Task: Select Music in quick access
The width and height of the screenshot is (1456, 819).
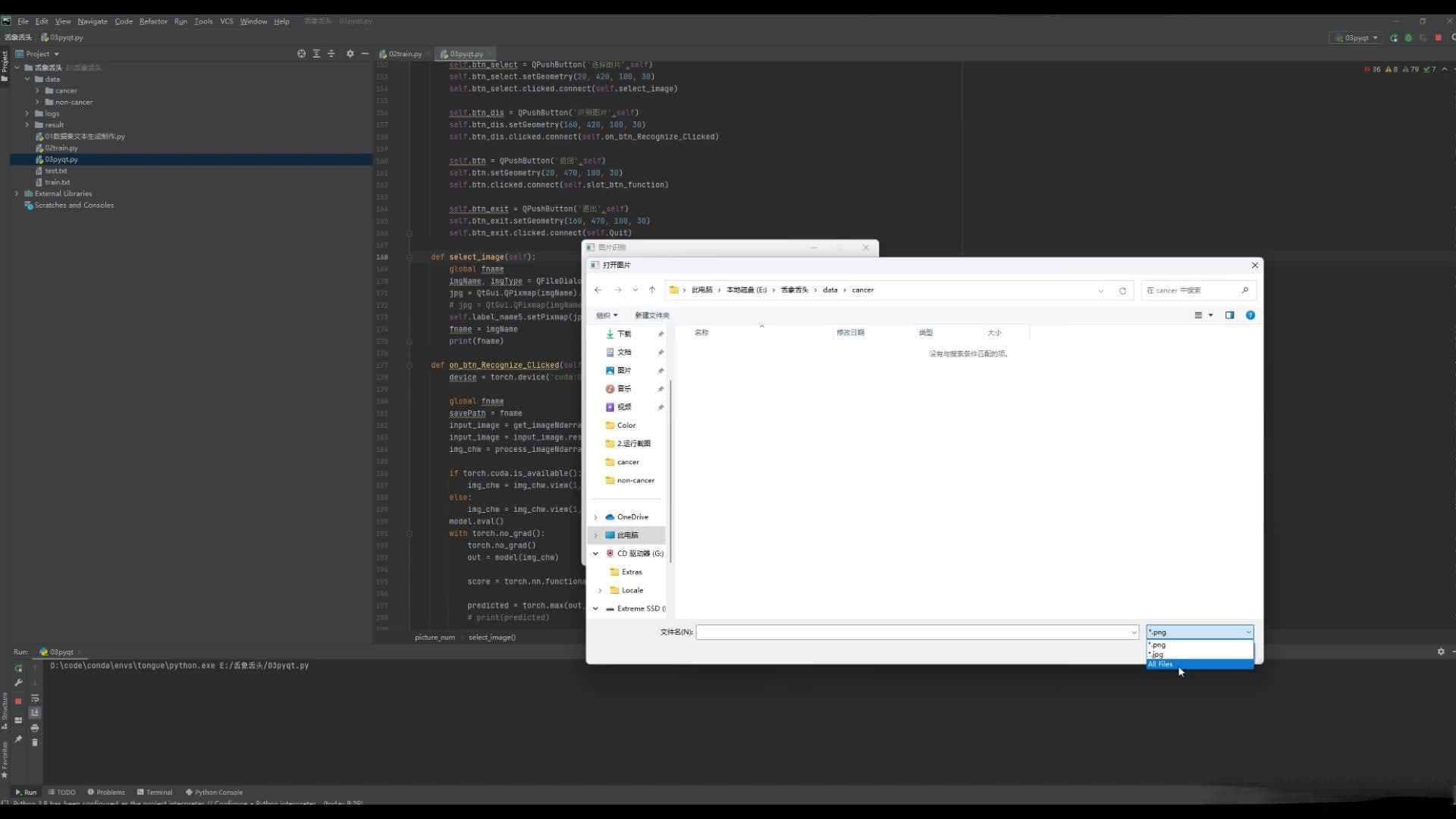Action: (x=624, y=388)
